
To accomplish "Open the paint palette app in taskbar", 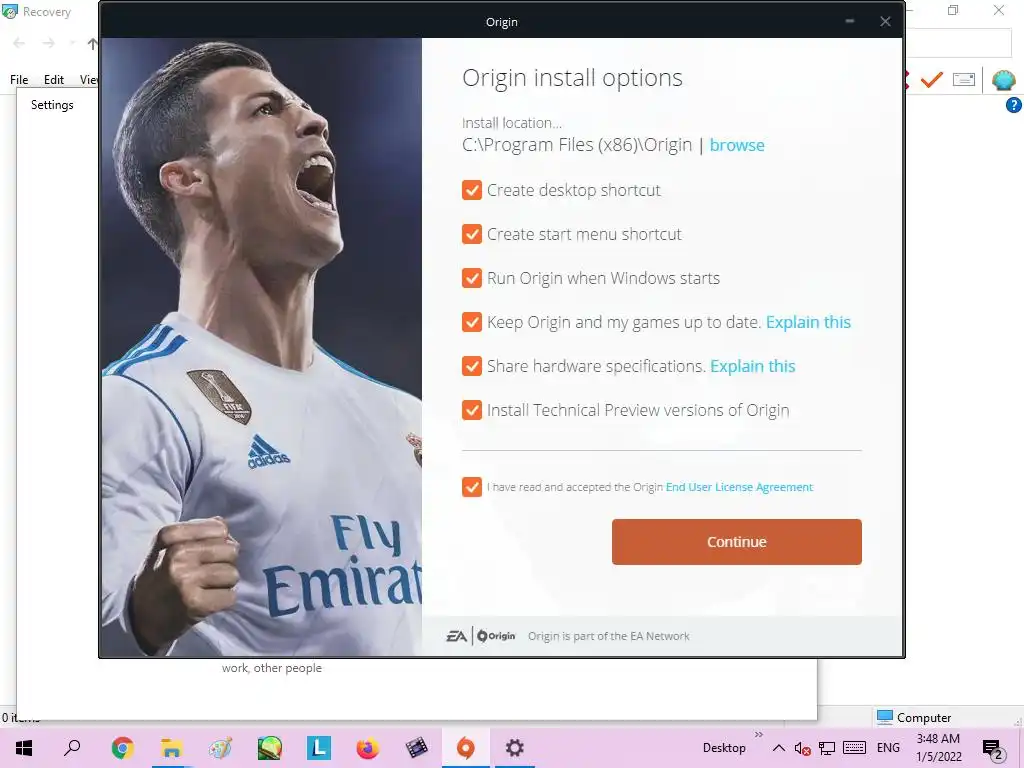I will 220,748.
